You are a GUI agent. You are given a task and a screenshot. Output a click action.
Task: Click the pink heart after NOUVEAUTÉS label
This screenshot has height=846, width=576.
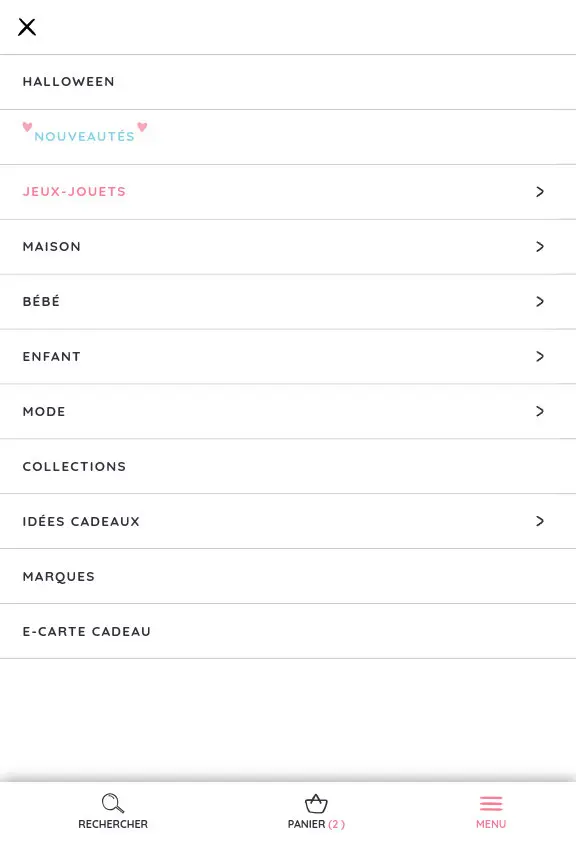[x=142, y=128]
